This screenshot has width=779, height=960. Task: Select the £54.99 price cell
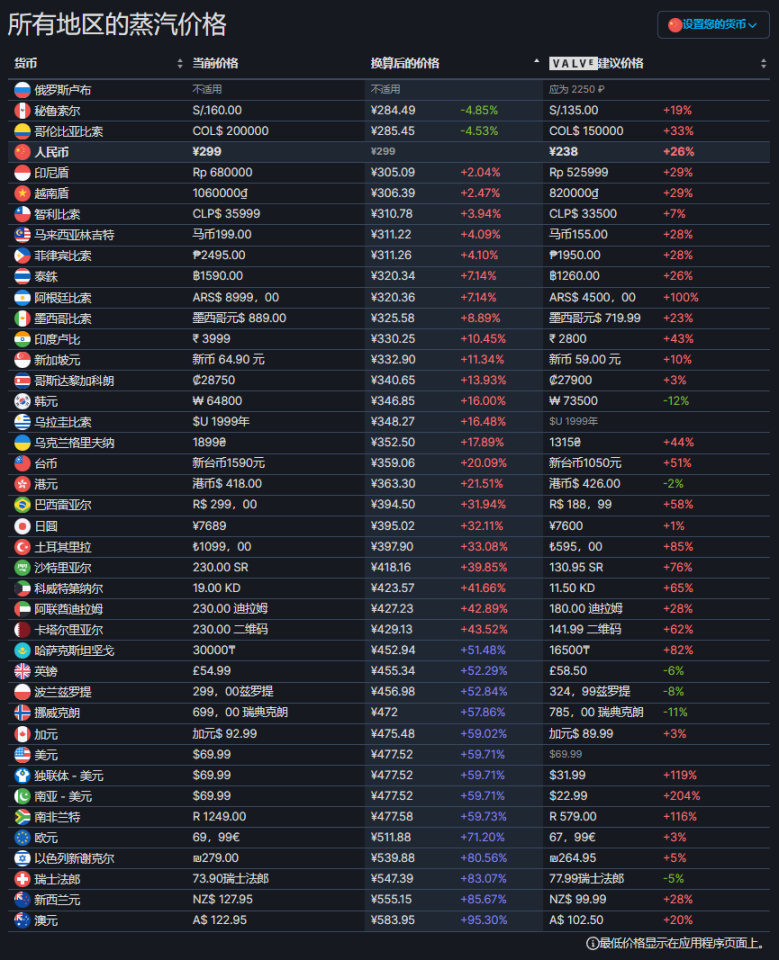tap(211, 671)
